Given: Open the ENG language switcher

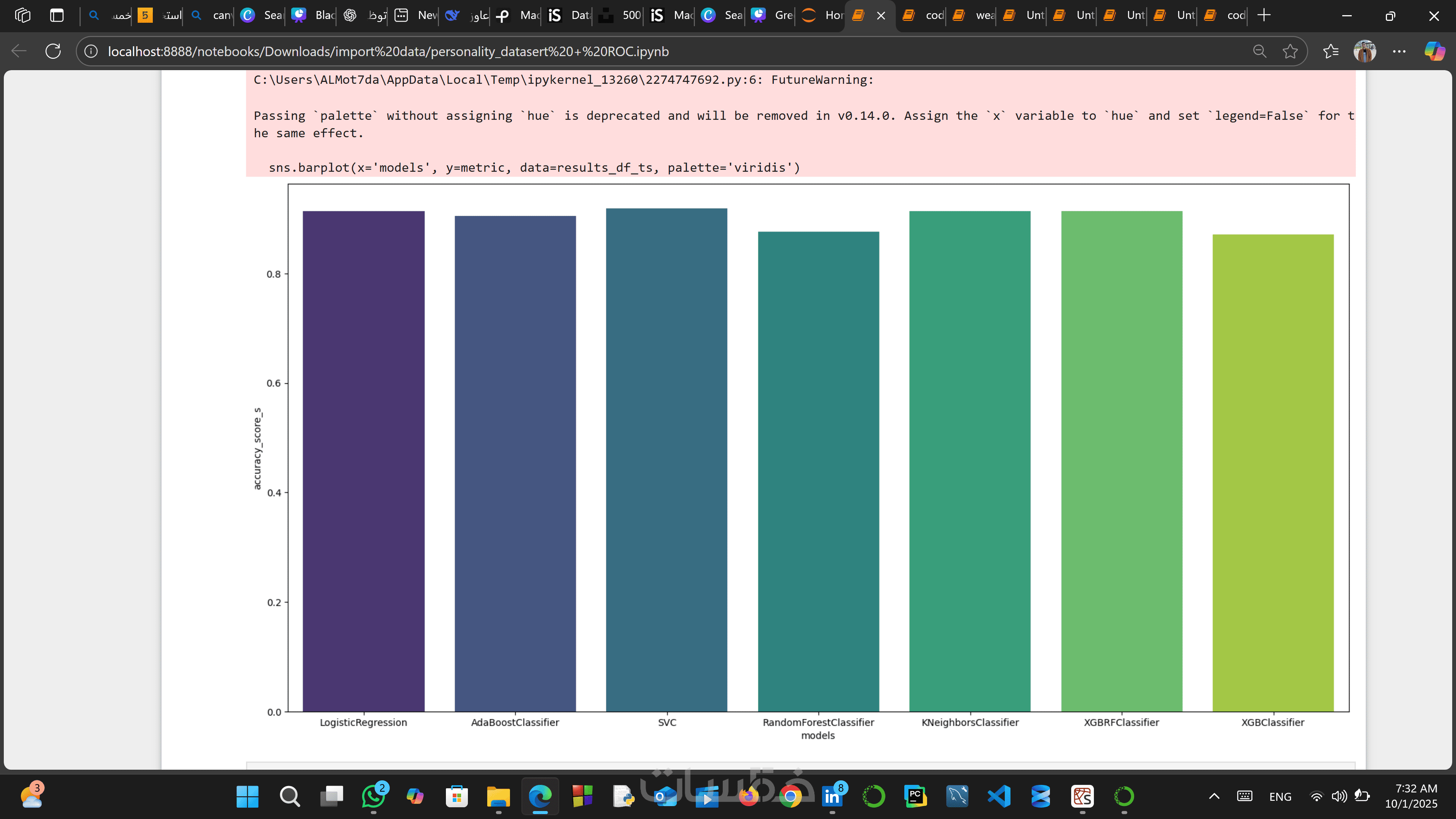Looking at the screenshot, I should [1280, 796].
